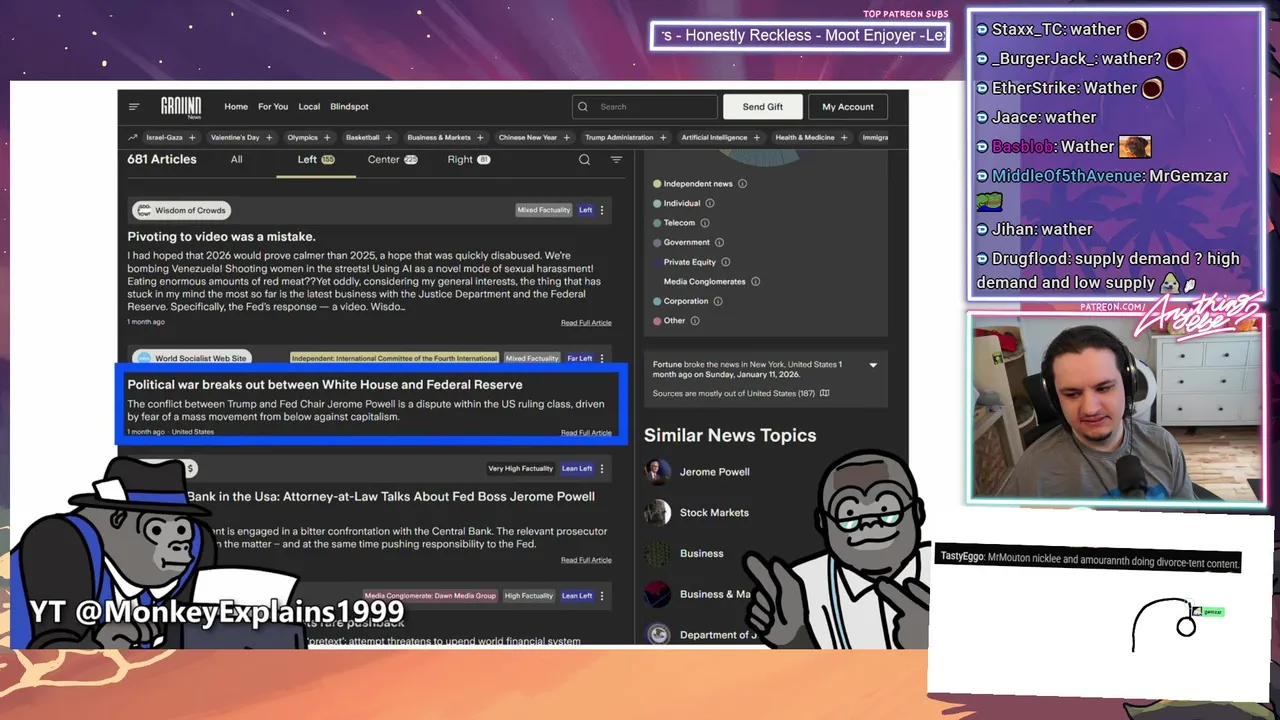Open My Account button

[848, 106]
